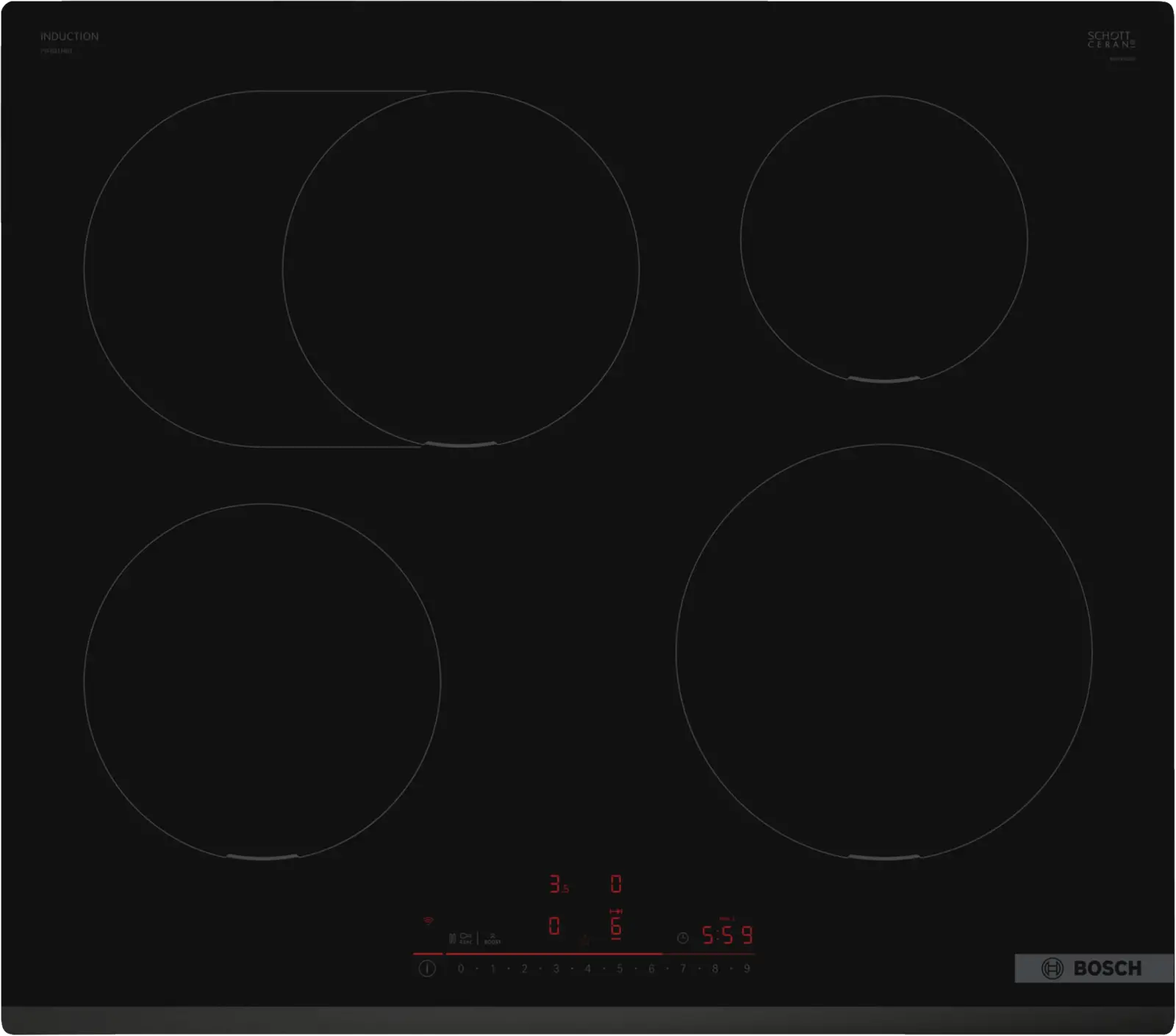
Task: Set power level 5 on the scale
Action: coord(620,968)
